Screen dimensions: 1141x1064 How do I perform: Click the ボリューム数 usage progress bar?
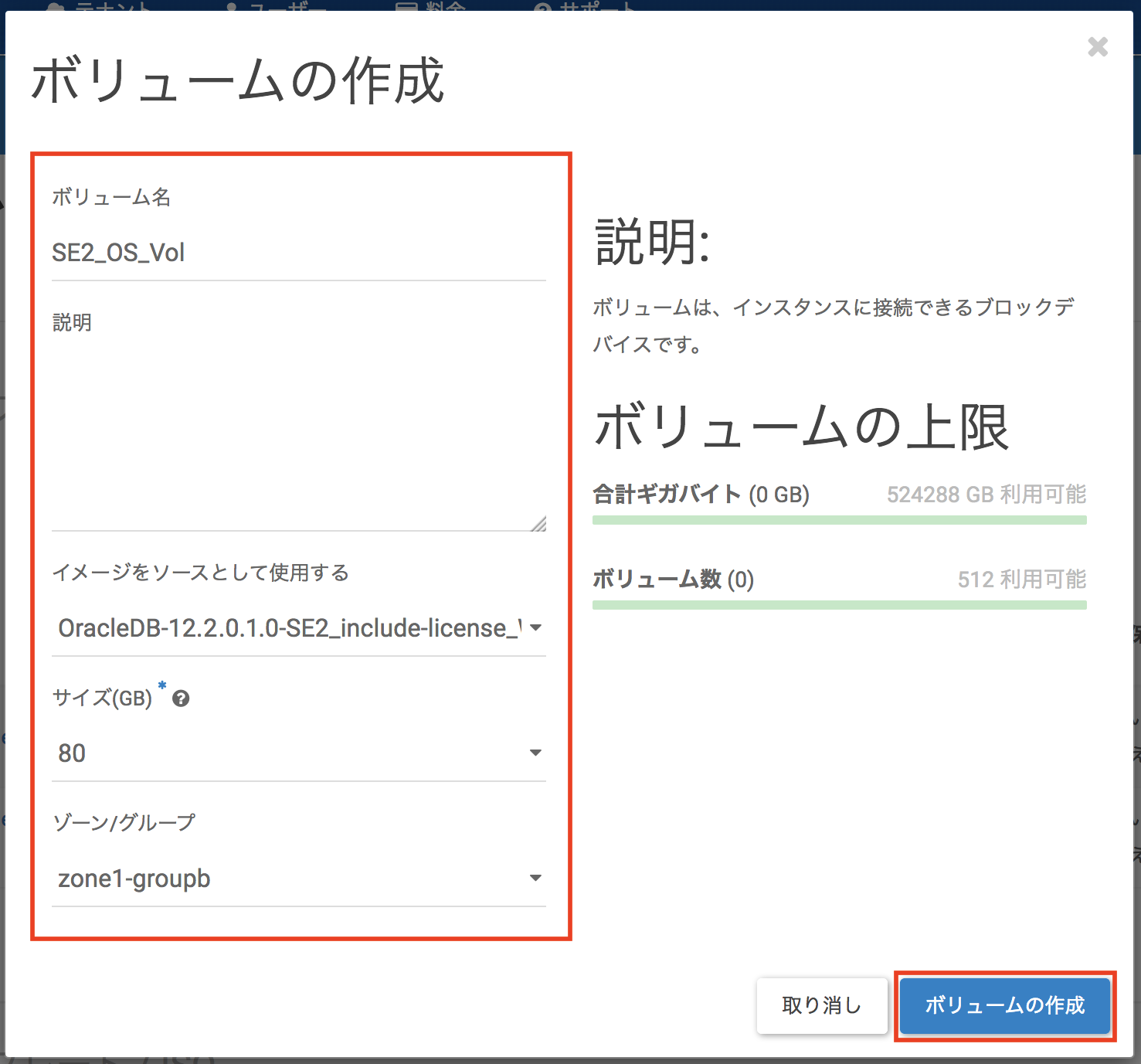(x=839, y=606)
